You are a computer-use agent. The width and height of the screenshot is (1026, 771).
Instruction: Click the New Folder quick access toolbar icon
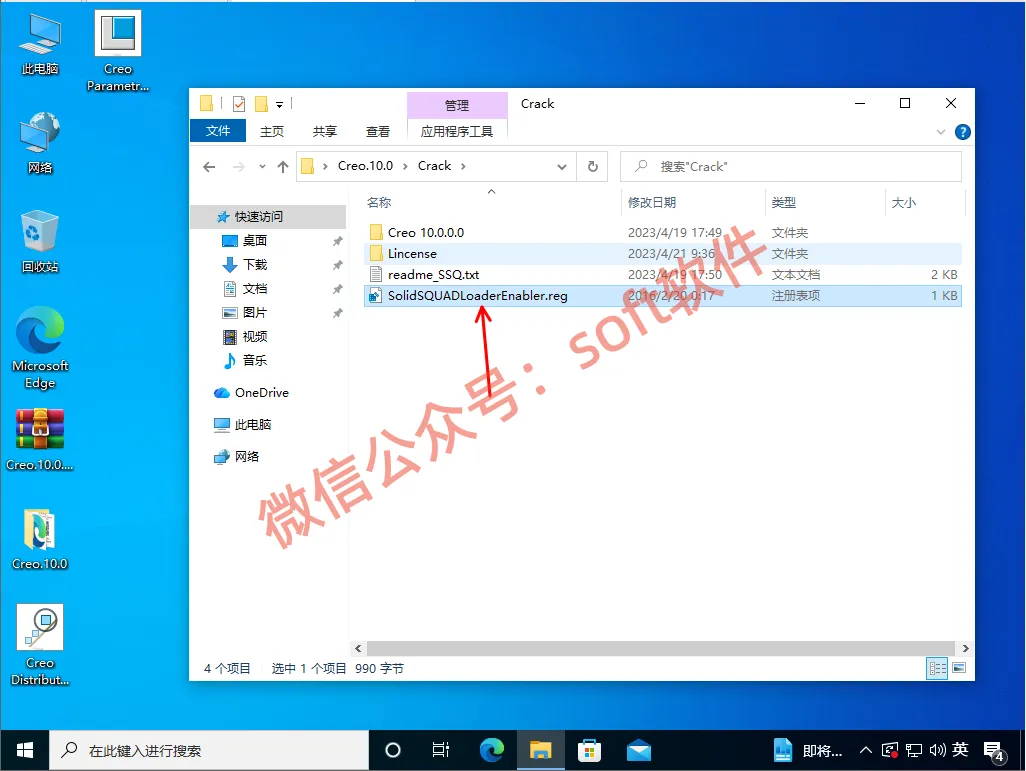pos(261,103)
